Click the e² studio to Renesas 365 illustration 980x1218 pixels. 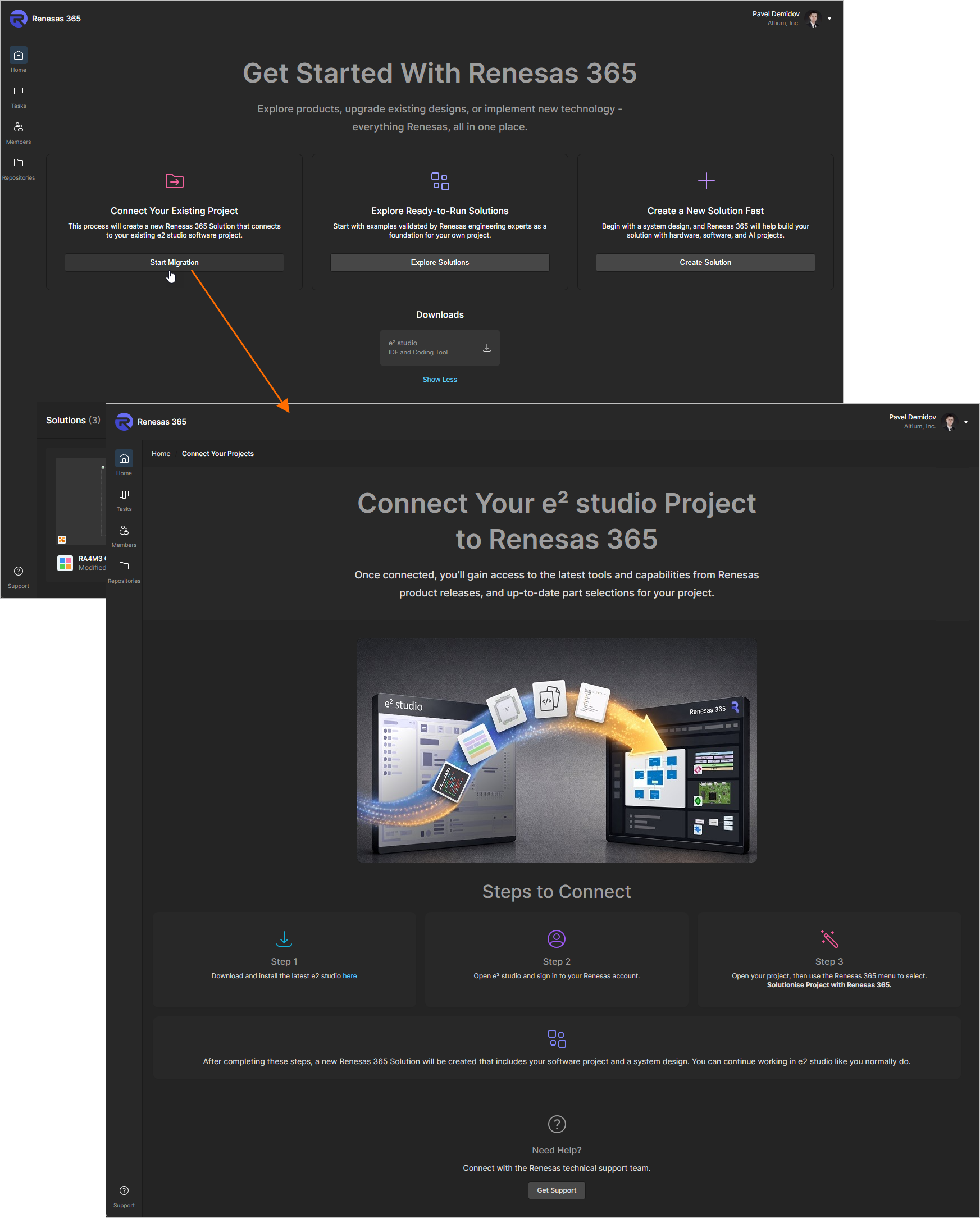click(x=557, y=750)
